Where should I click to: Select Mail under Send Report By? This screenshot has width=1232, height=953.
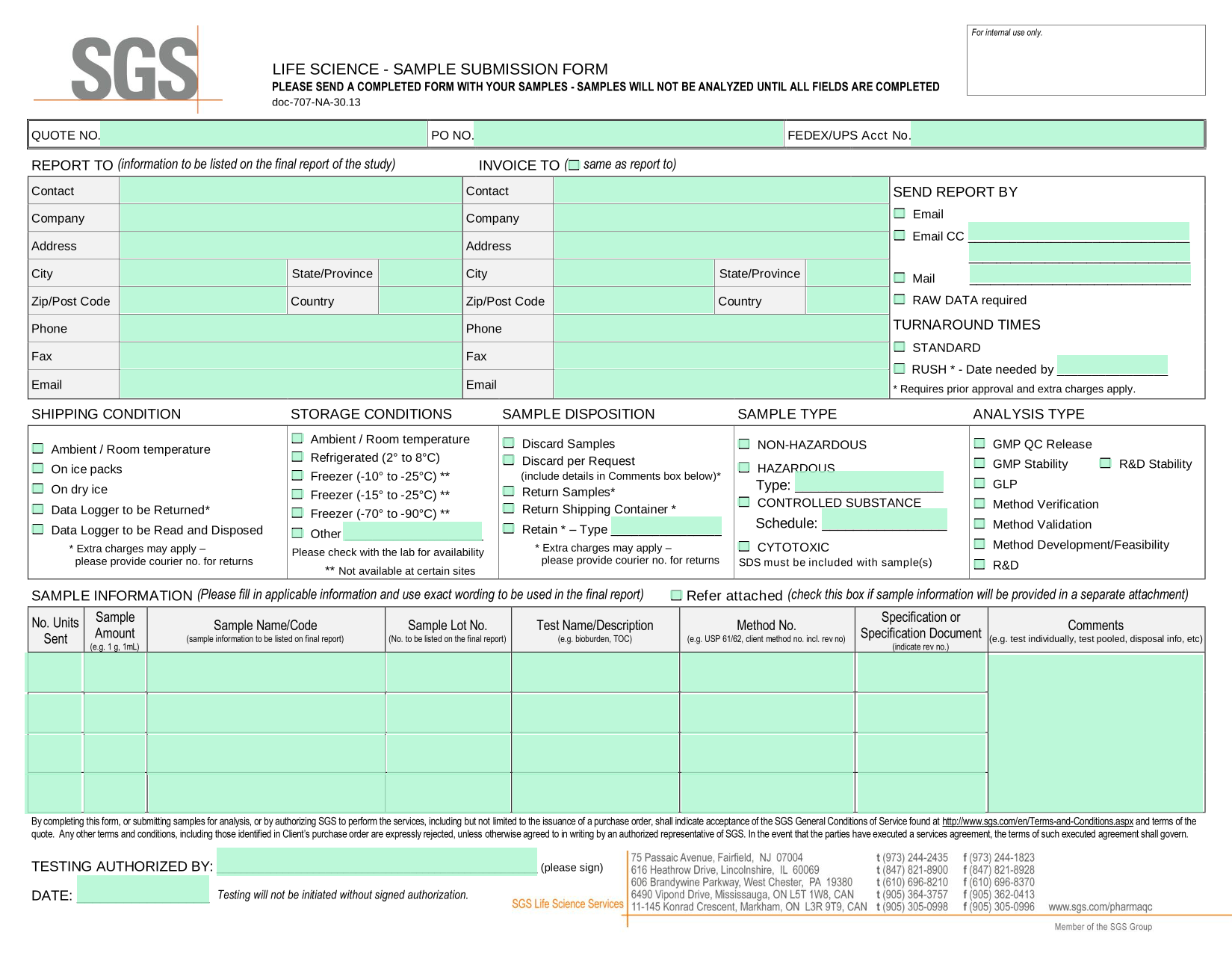[900, 278]
